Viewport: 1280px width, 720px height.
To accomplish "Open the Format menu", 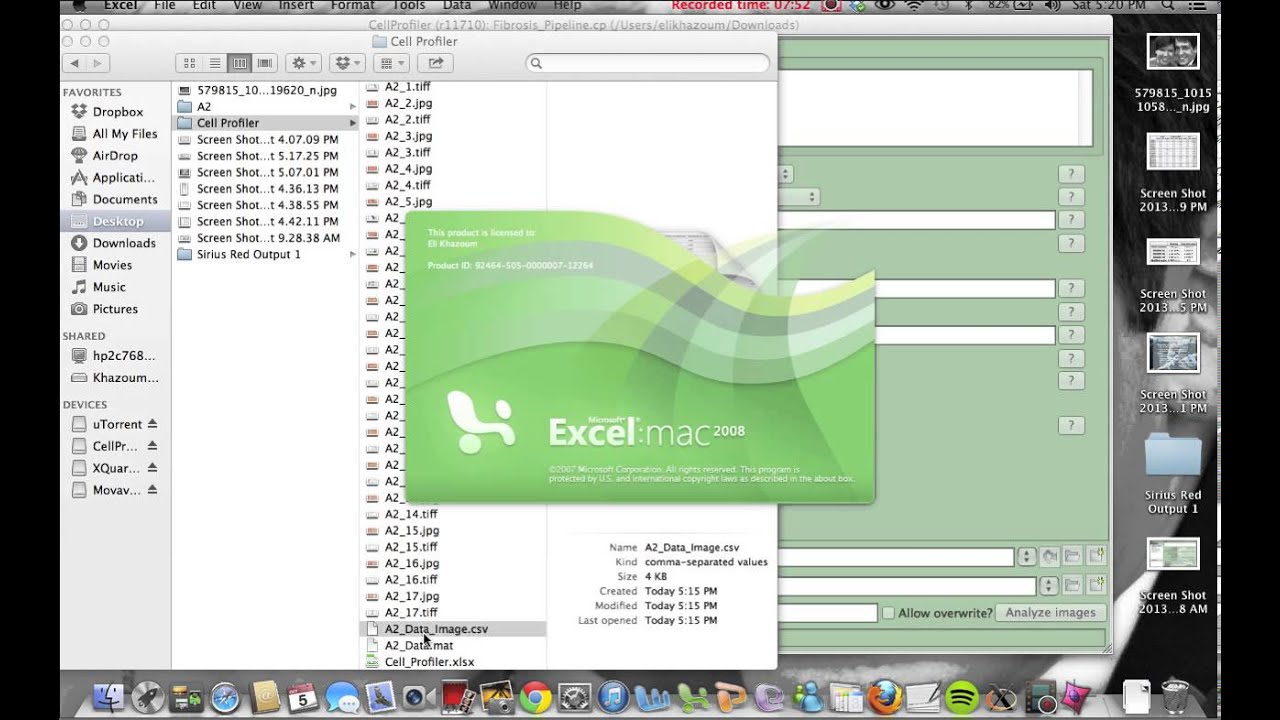I will click(353, 6).
